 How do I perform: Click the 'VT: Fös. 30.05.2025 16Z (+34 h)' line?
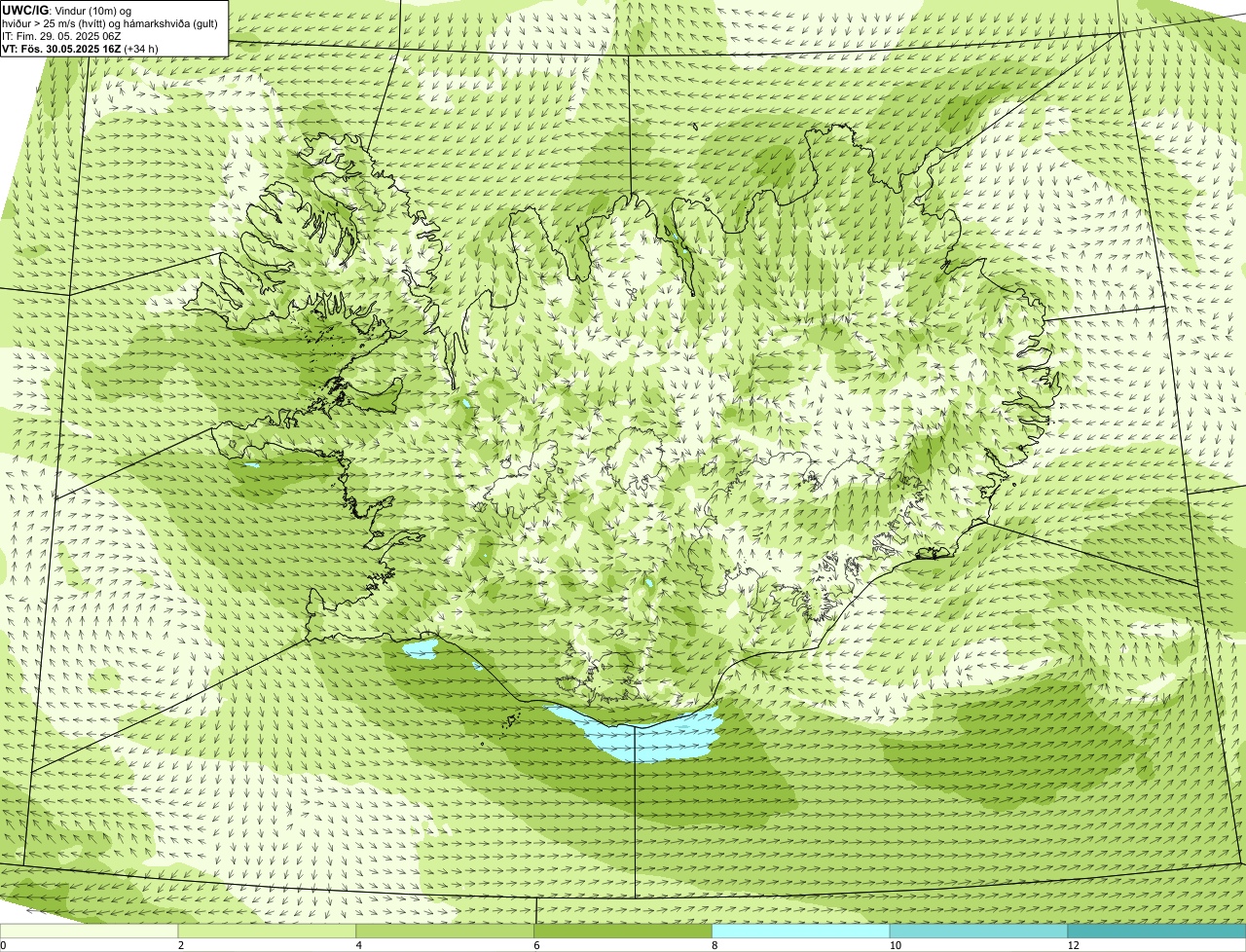click(81, 49)
